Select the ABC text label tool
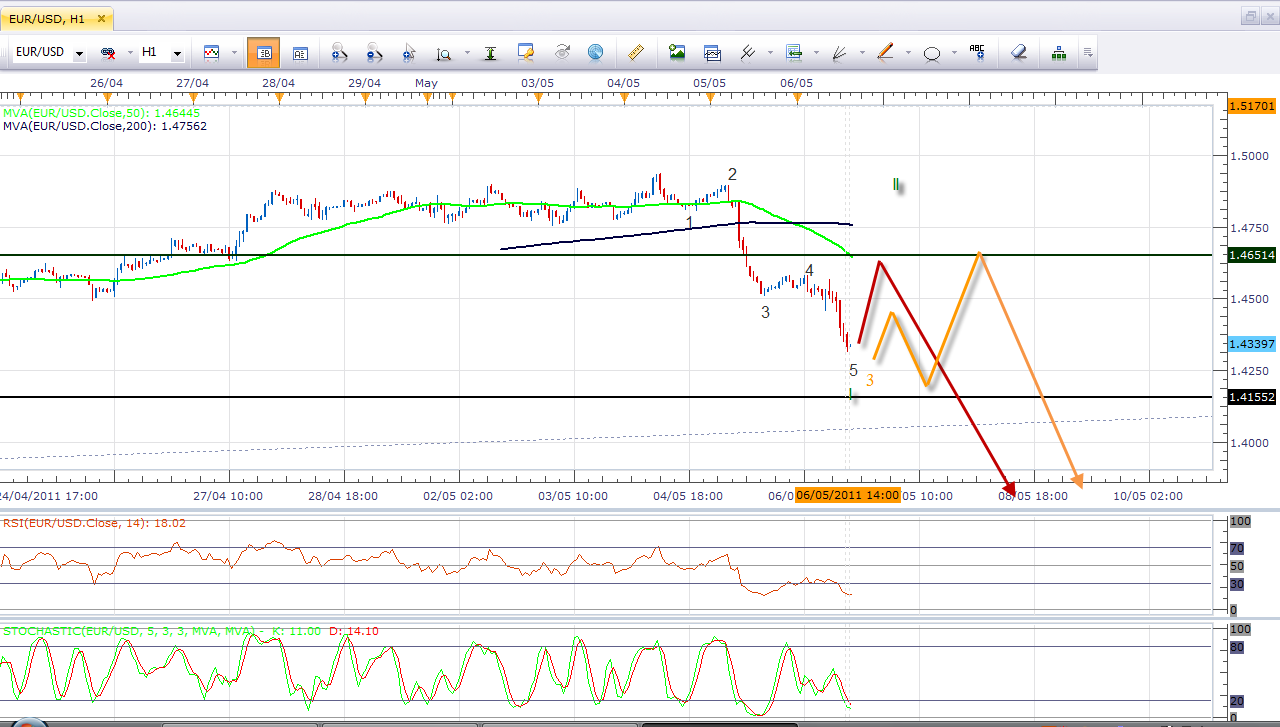The image size is (1280, 727). click(977, 53)
